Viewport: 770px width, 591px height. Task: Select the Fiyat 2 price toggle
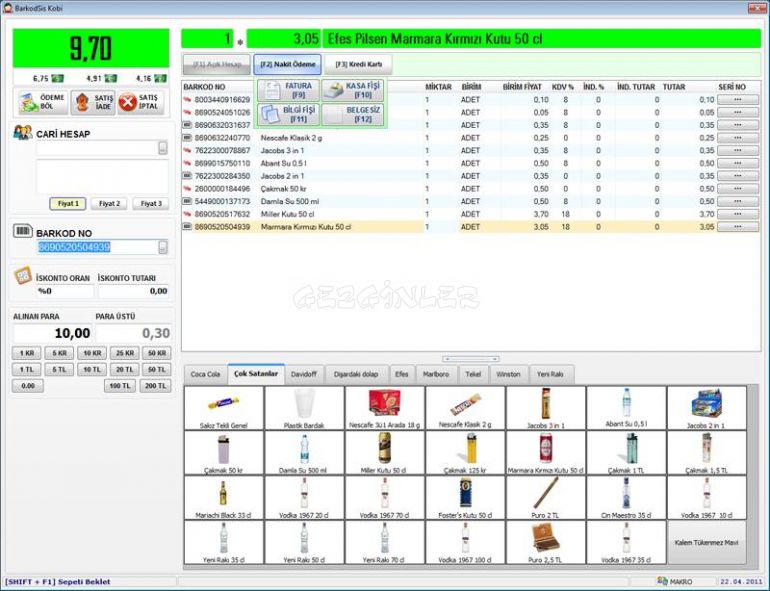pos(109,203)
